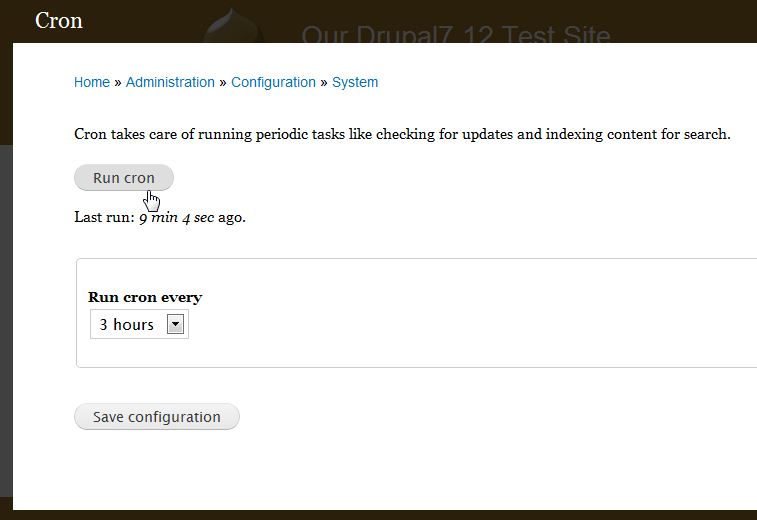The width and height of the screenshot is (757, 520).
Task: Click the separator between Home and Administration
Action: point(118,82)
